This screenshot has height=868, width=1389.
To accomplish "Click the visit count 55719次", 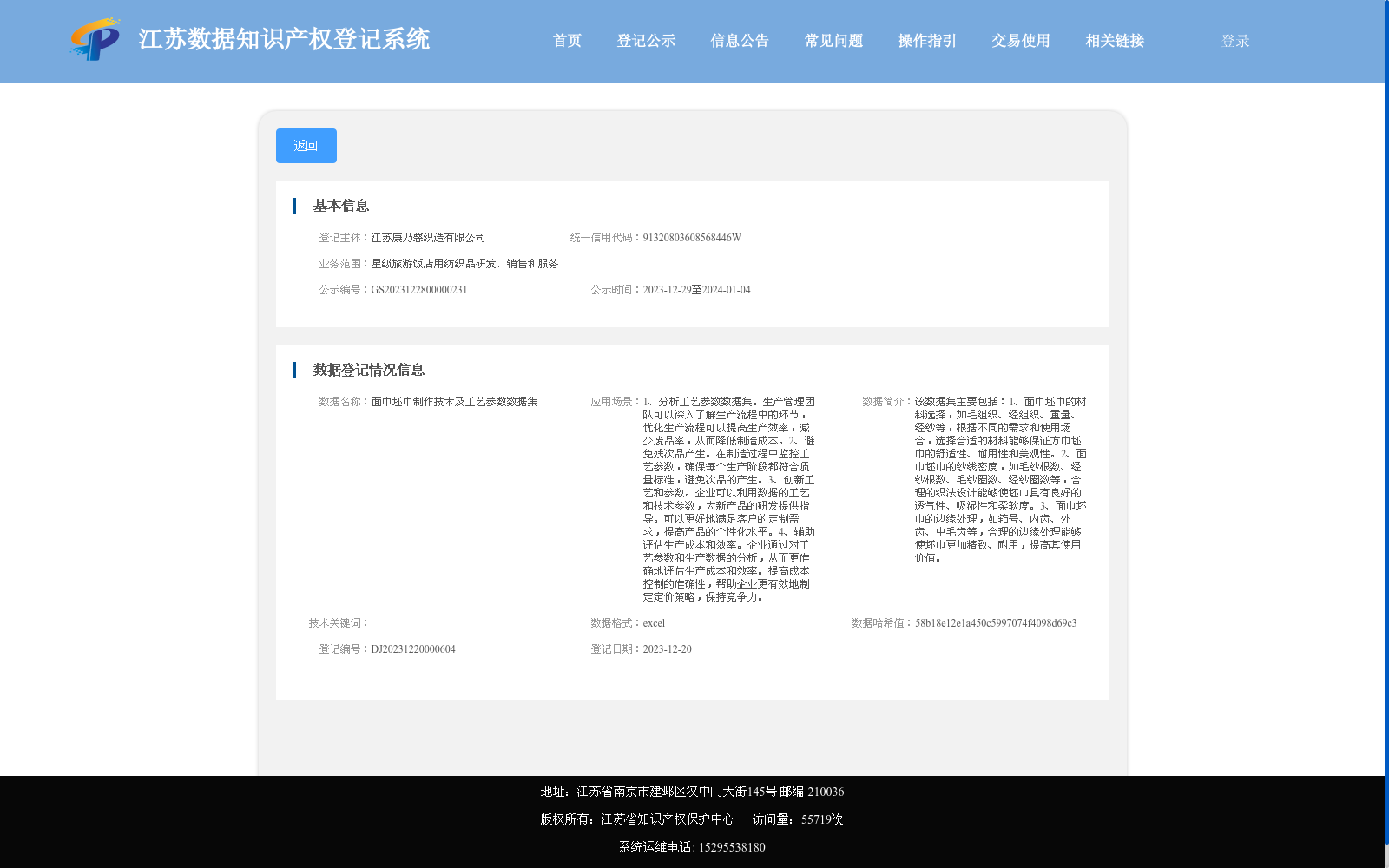I will coord(822,819).
